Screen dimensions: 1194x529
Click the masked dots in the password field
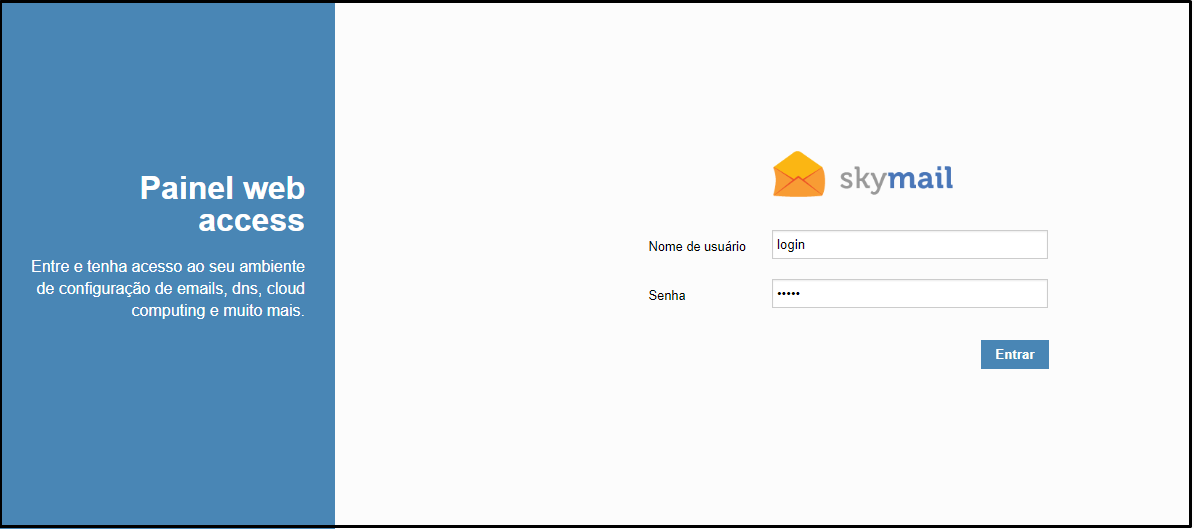(x=789, y=294)
